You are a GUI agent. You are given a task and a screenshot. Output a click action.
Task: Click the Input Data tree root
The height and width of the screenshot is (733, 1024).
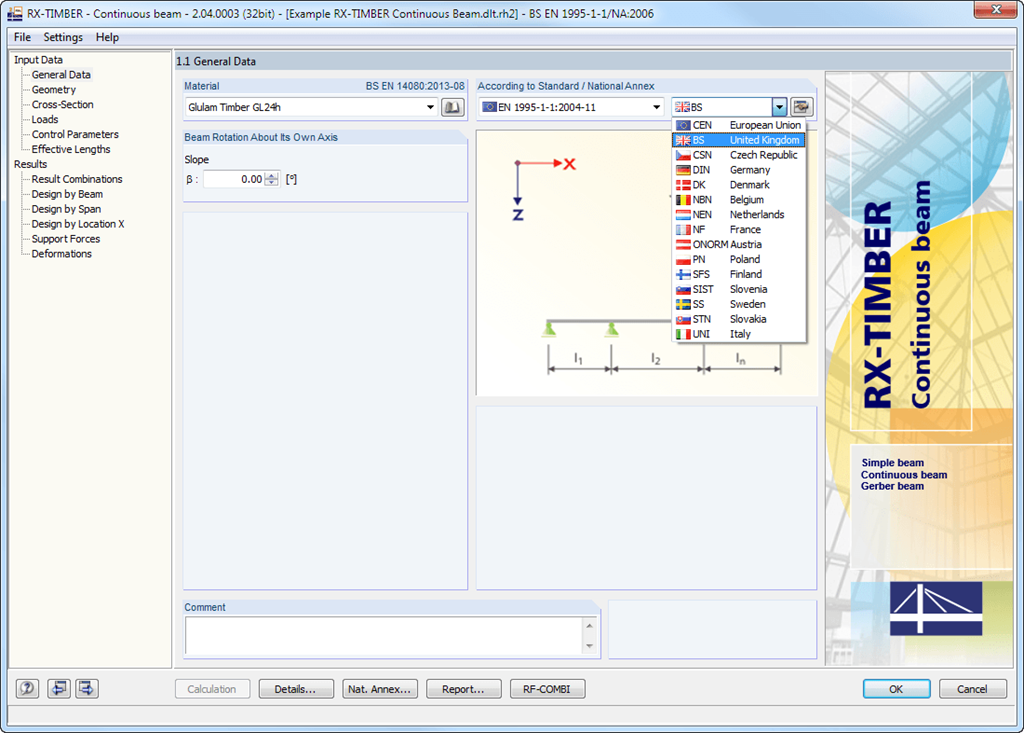(x=39, y=59)
